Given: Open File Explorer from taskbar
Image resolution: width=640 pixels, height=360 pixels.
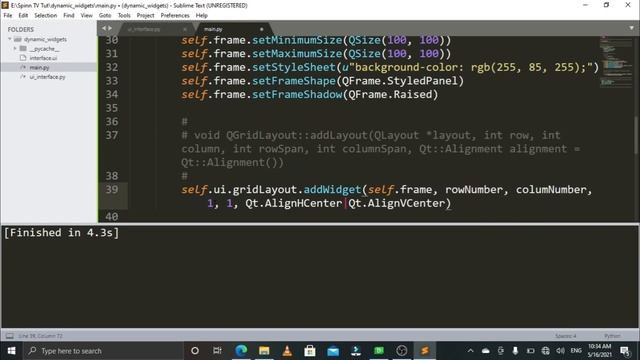Looking at the screenshot, I should (264, 351).
